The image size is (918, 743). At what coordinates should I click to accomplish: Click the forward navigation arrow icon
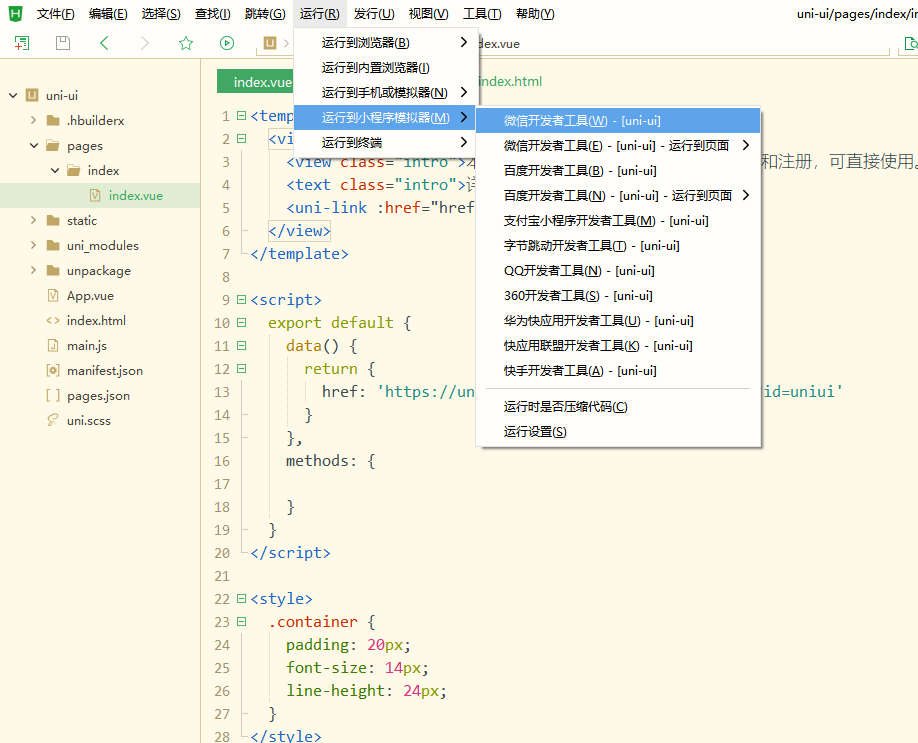[145, 43]
